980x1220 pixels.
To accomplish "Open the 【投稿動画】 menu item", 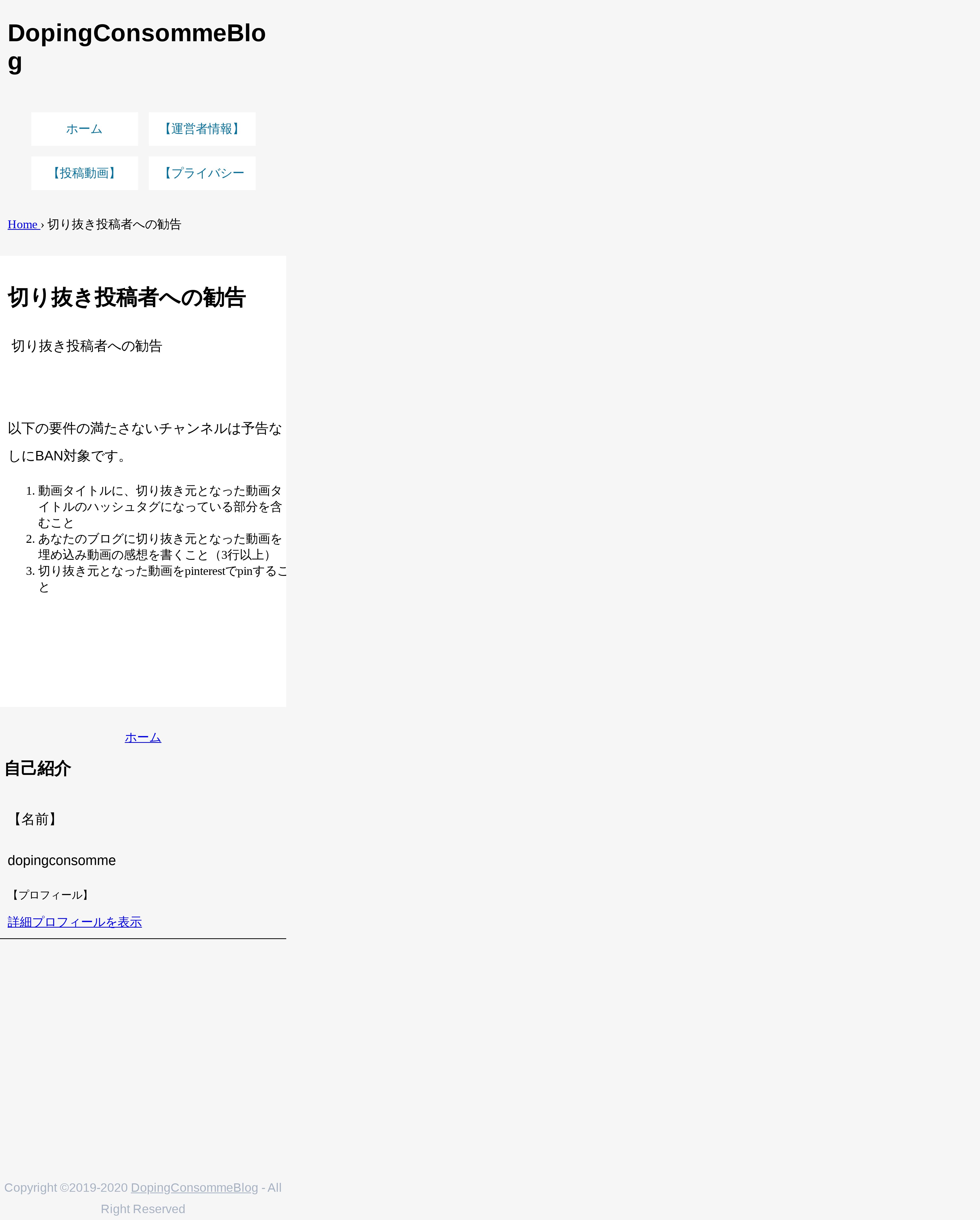I will tap(84, 173).
